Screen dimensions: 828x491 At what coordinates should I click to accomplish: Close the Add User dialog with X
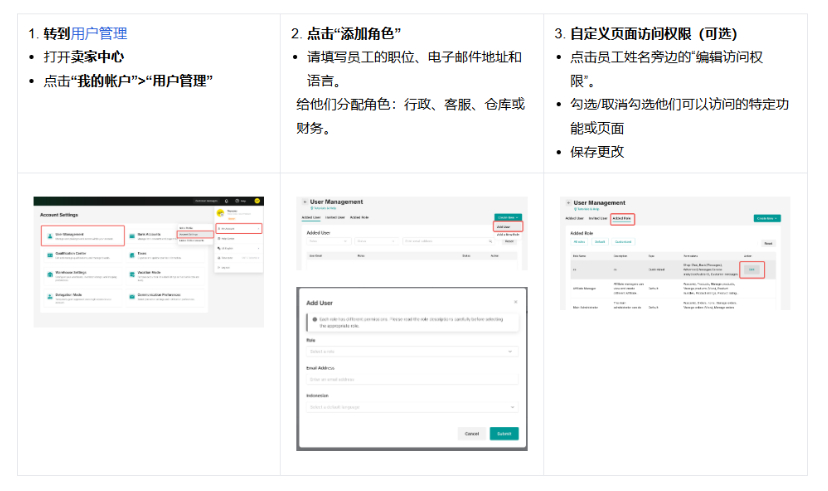(515, 301)
